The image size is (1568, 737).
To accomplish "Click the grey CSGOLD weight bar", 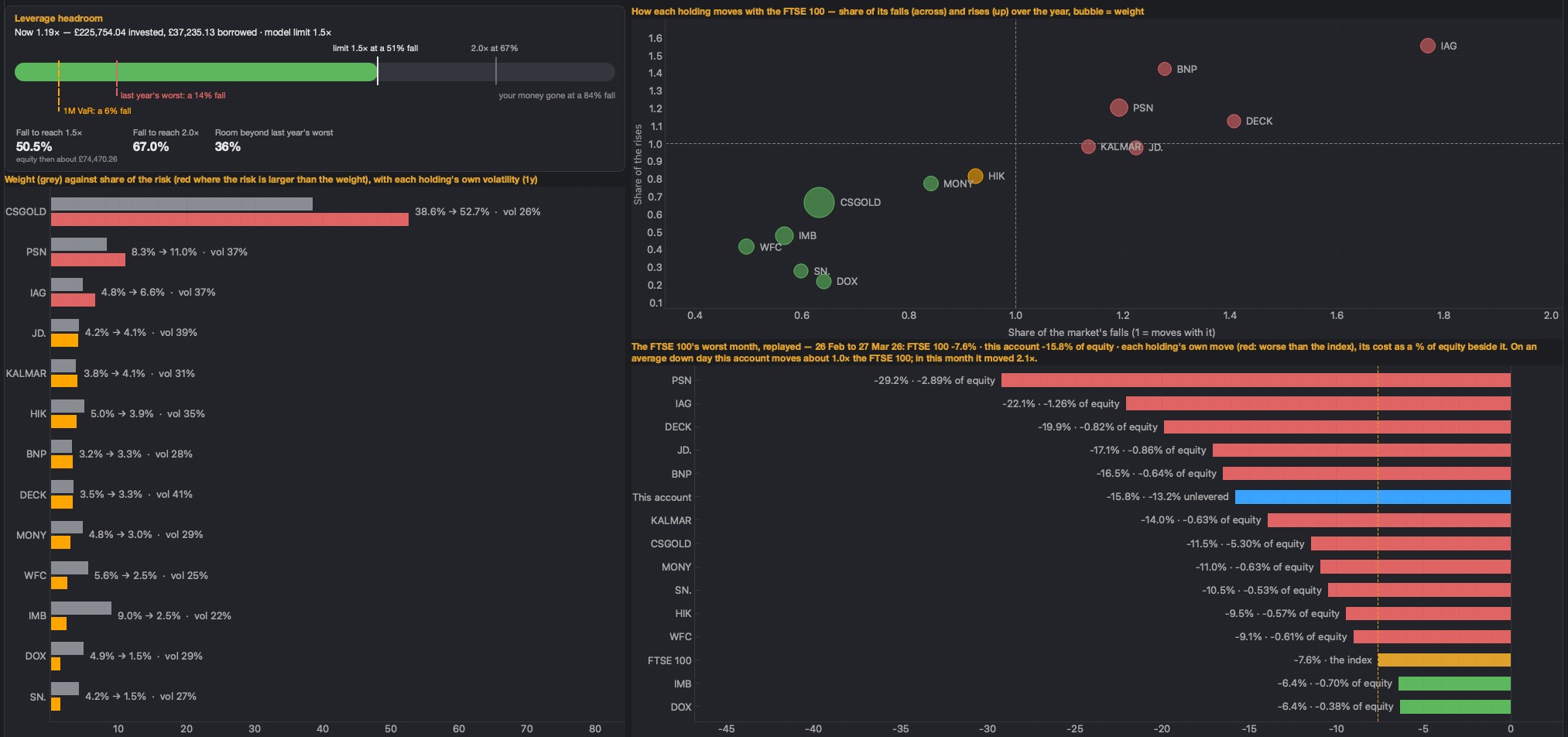I will 182,204.
